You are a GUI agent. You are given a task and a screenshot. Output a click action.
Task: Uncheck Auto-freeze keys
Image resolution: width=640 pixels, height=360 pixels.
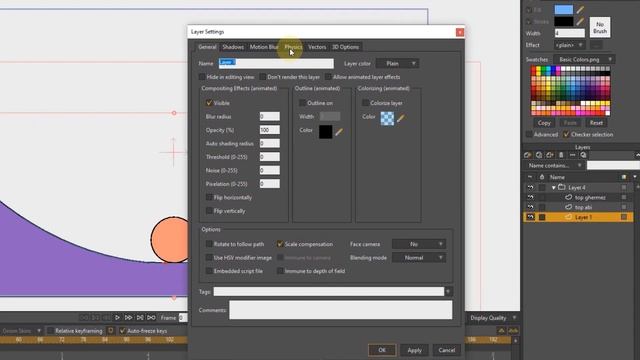122,331
